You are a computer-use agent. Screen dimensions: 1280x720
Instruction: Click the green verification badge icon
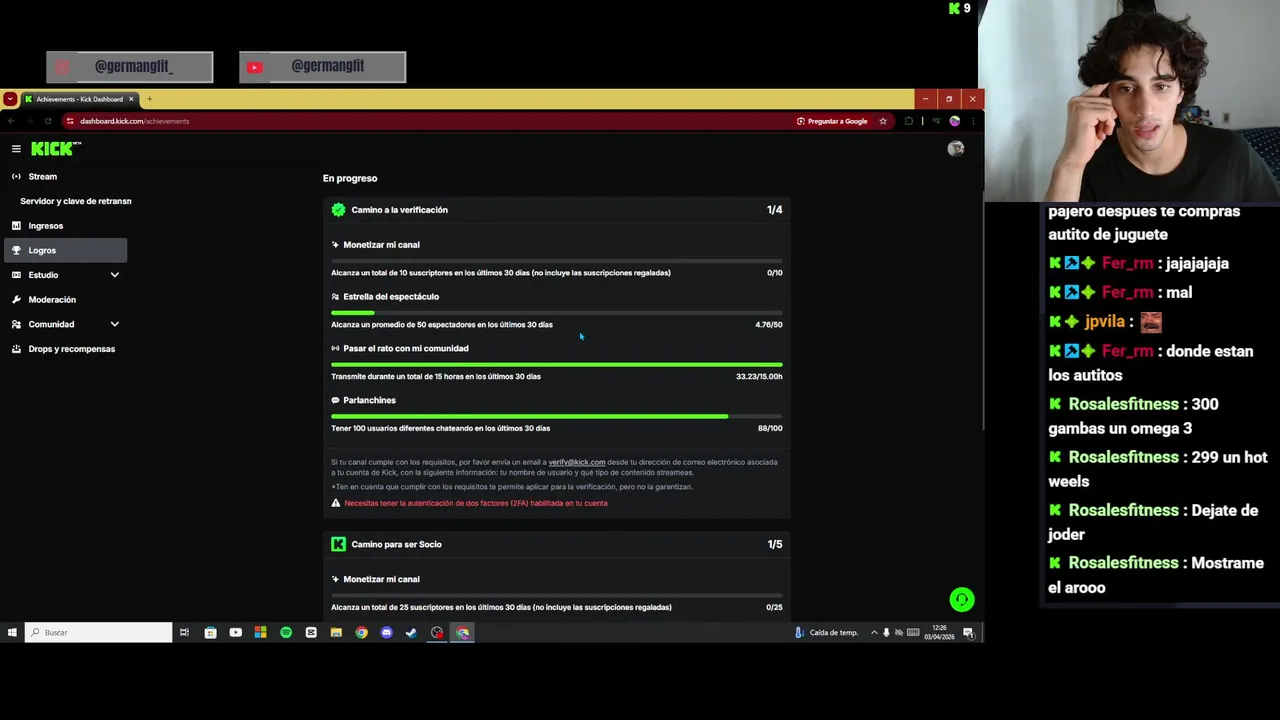(338, 210)
